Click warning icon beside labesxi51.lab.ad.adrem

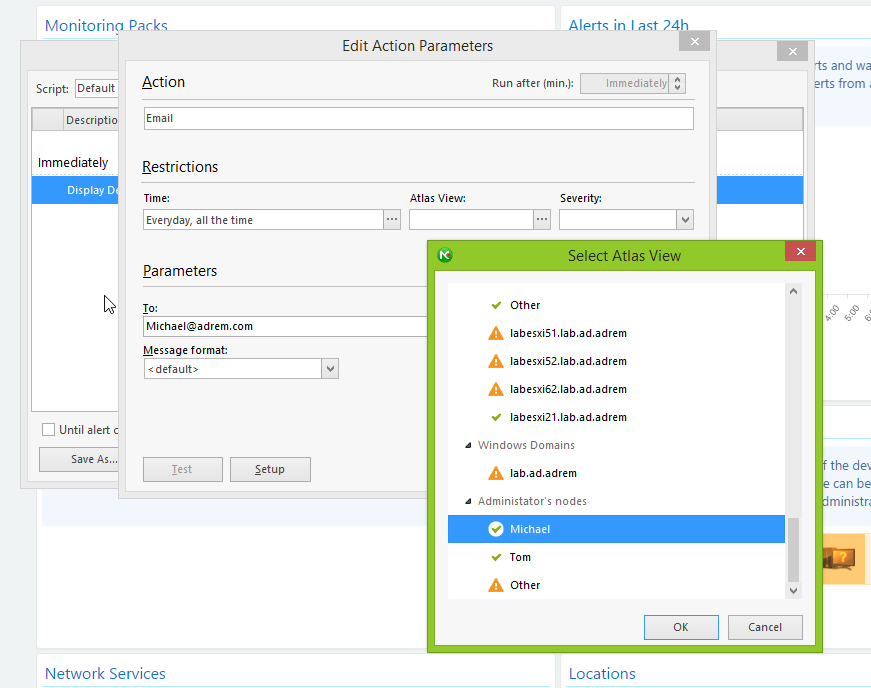point(496,333)
